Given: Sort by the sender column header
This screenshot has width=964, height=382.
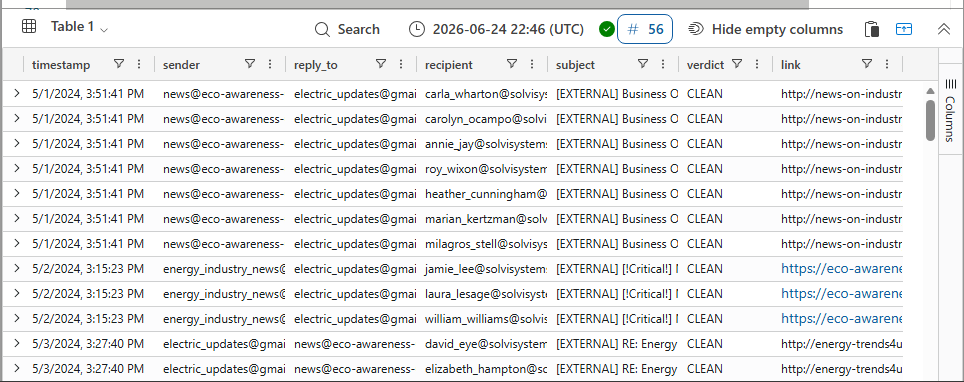Looking at the screenshot, I should (x=181, y=65).
